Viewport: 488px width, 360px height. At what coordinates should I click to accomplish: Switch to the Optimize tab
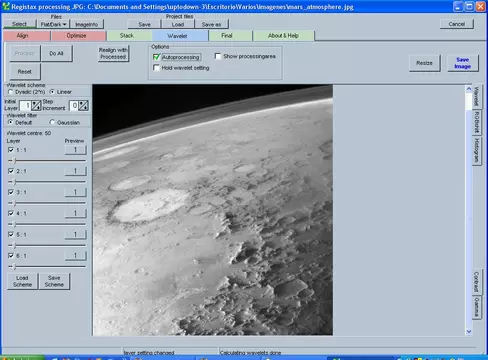tap(79, 36)
